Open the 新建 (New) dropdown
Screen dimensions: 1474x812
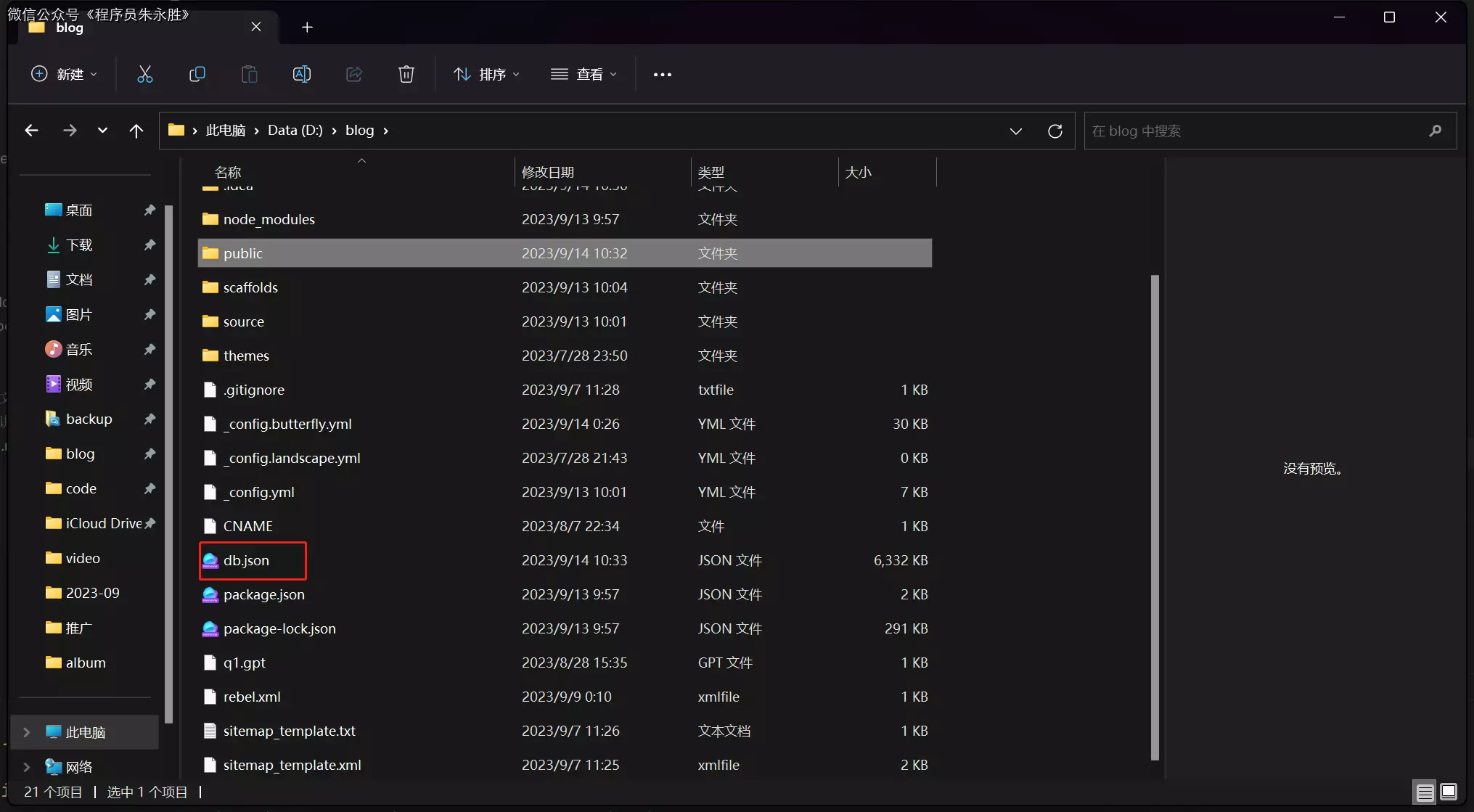point(64,74)
